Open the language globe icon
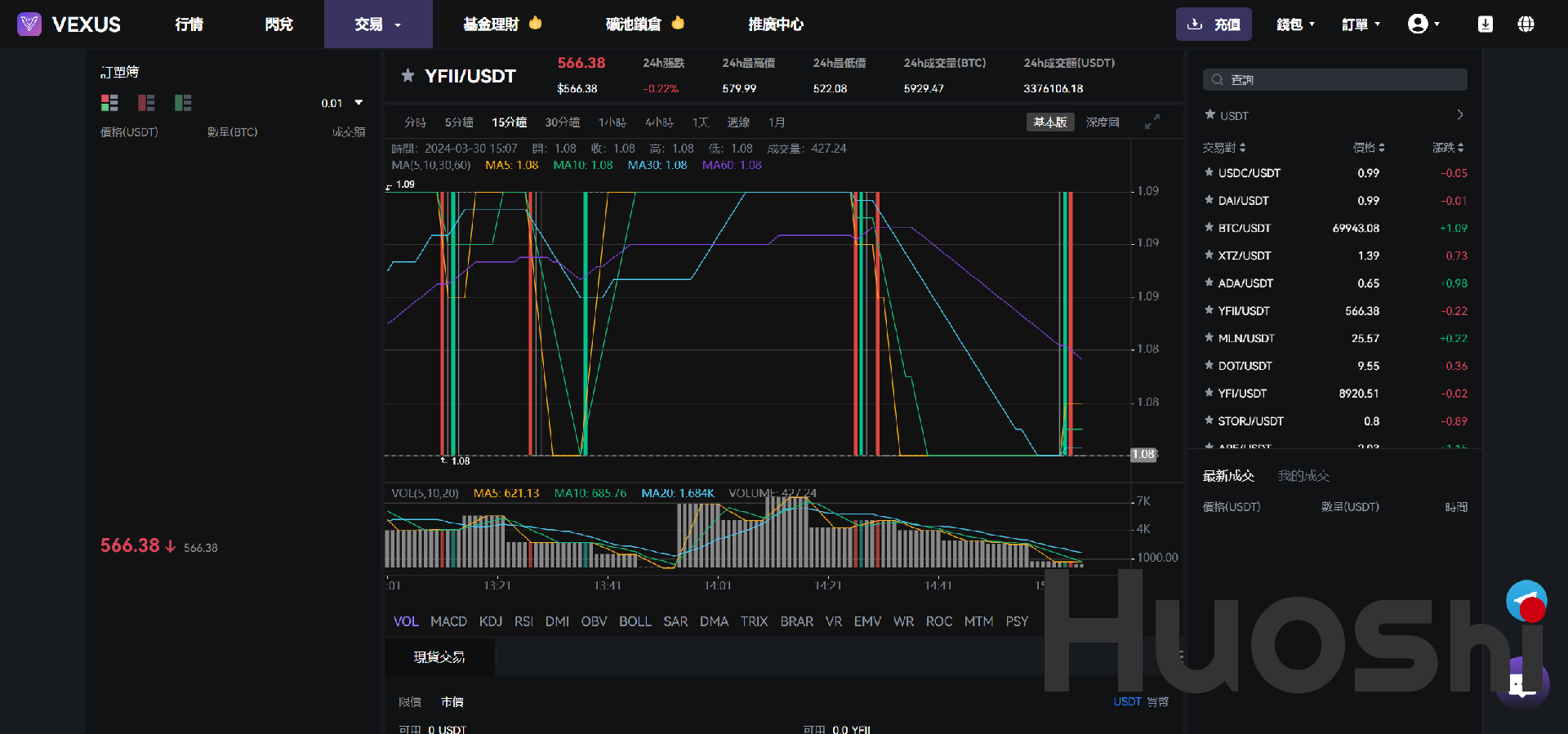Viewport: 1568px width, 734px height. [x=1526, y=24]
